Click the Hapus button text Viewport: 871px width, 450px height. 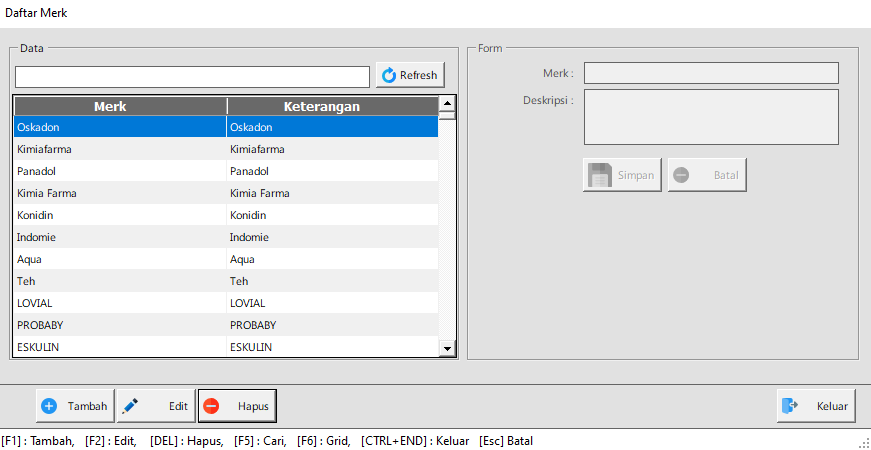253,406
